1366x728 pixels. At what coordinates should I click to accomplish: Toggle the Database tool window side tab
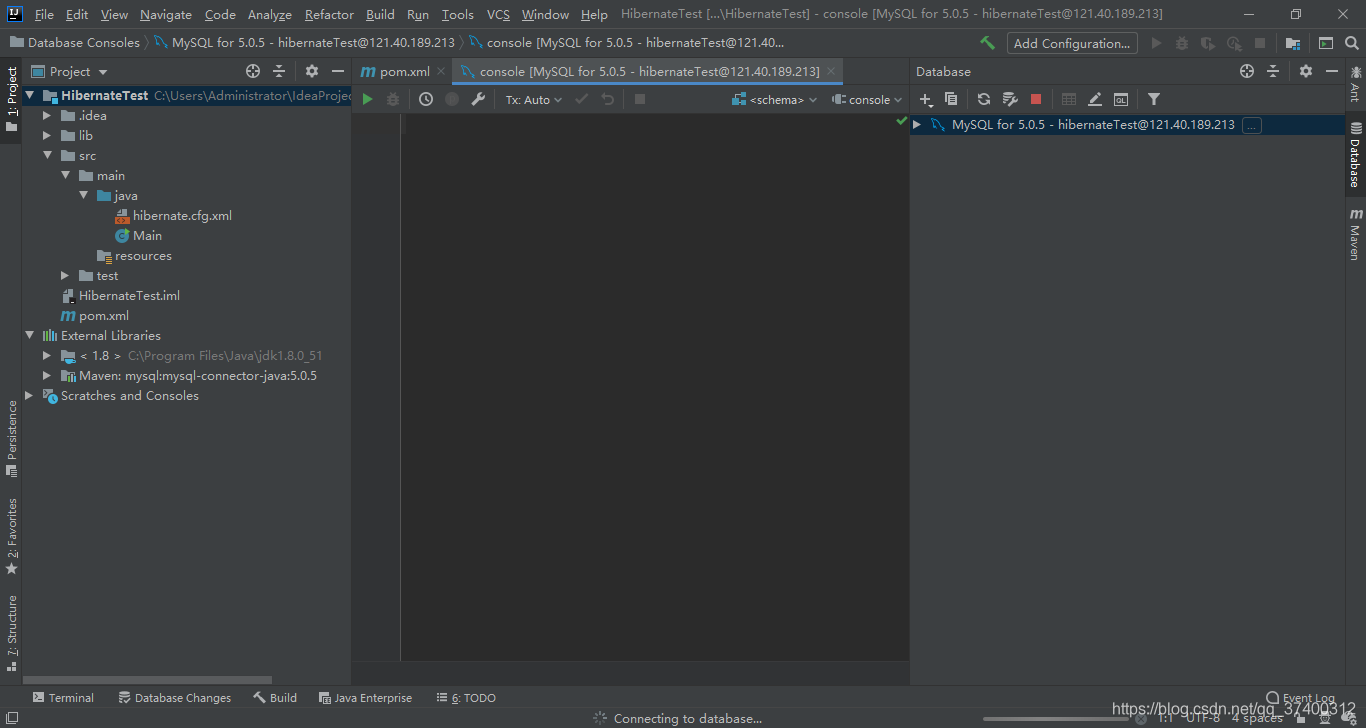coord(1355,155)
